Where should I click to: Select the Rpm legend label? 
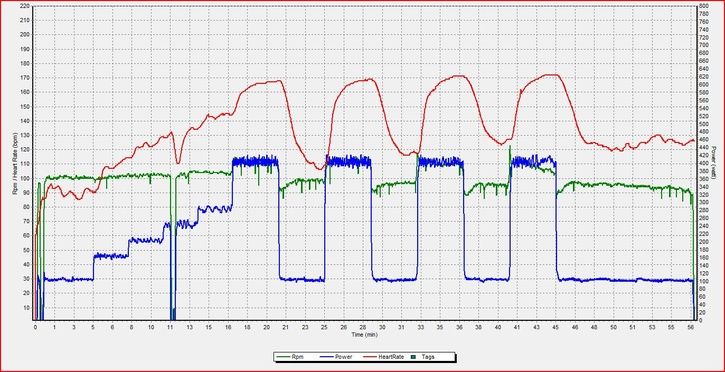296,357
